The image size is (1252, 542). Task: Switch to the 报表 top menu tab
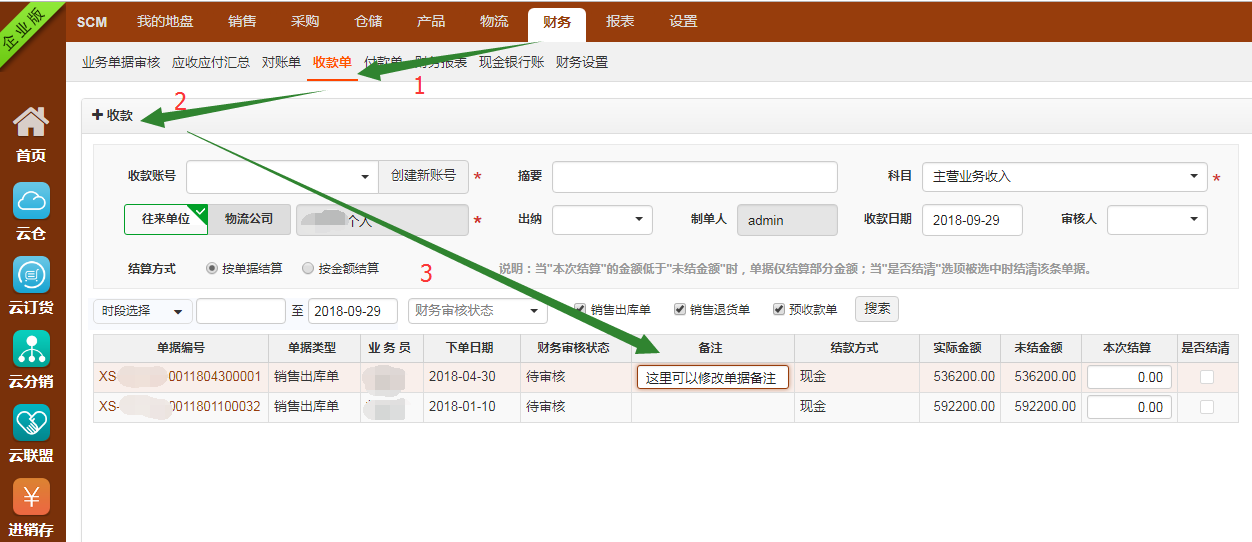[x=620, y=22]
